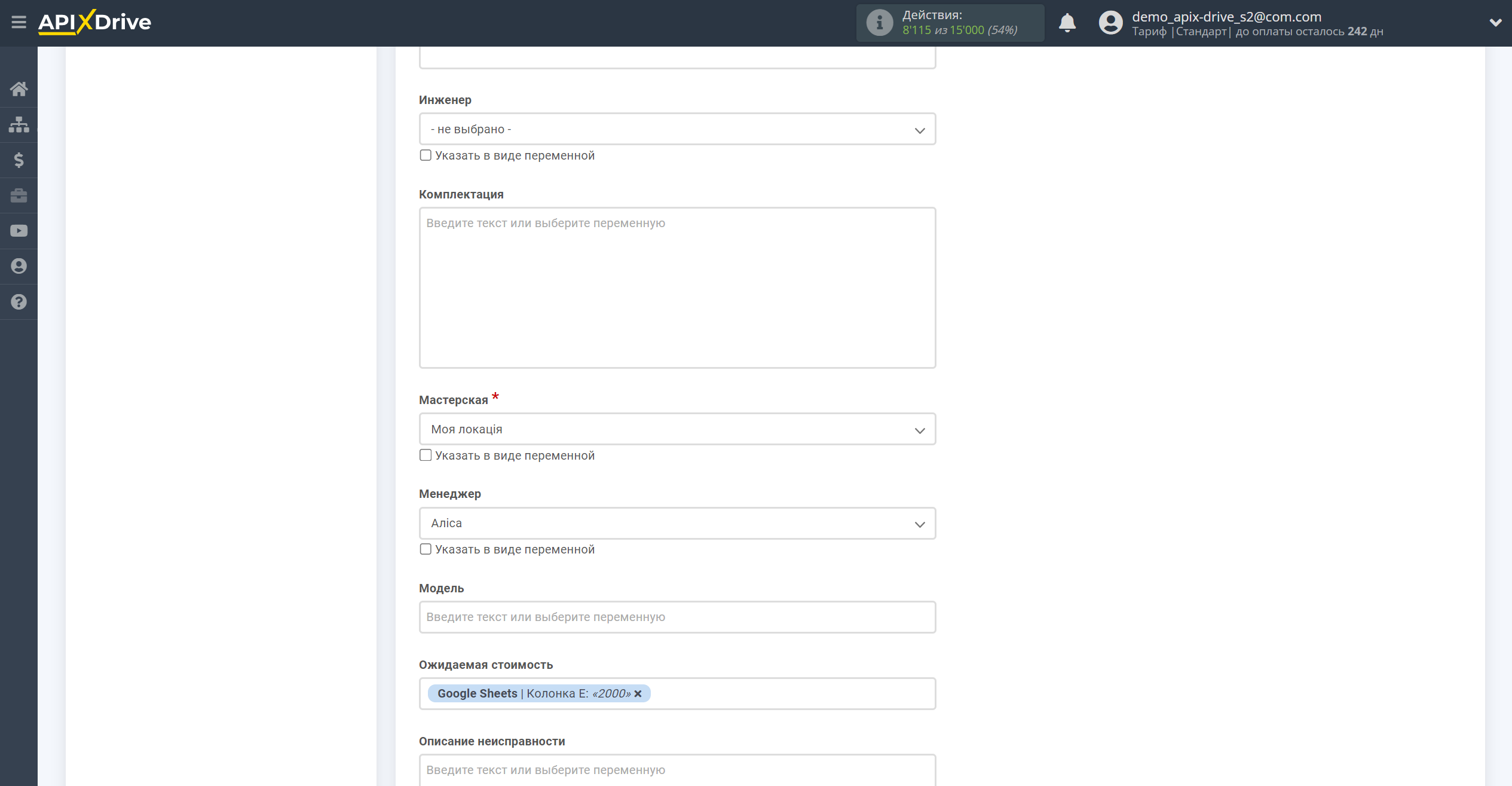The image size is (1512, 786).
Task: Click the dollar sign billing icon
Action: [18, 160]
